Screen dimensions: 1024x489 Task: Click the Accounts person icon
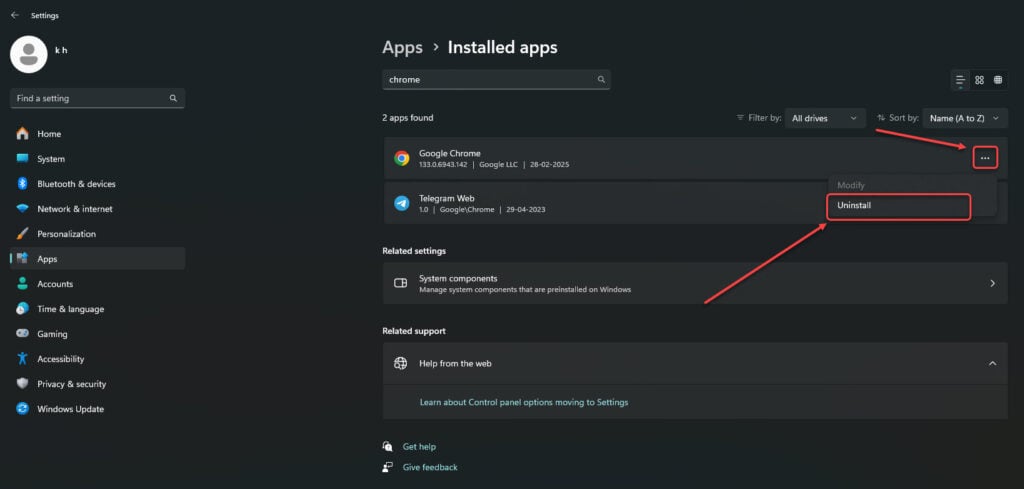(23, 283)
